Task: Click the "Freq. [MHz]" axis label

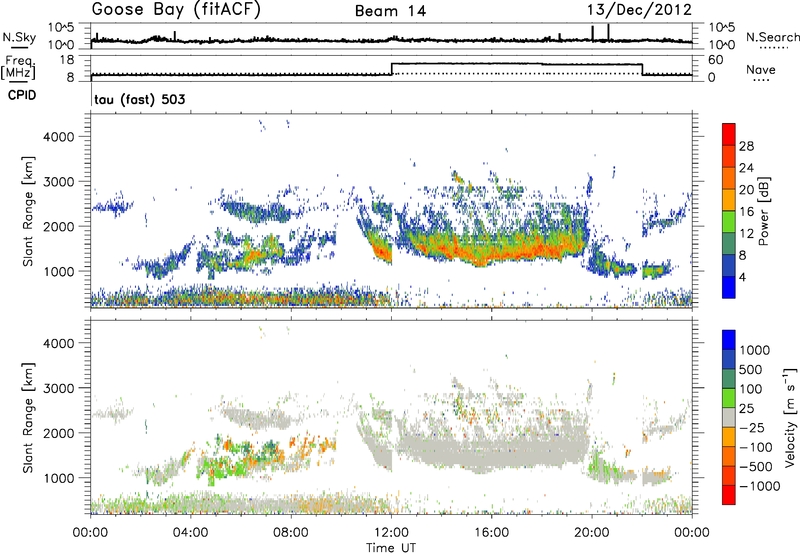Action: tap(18, 67)
